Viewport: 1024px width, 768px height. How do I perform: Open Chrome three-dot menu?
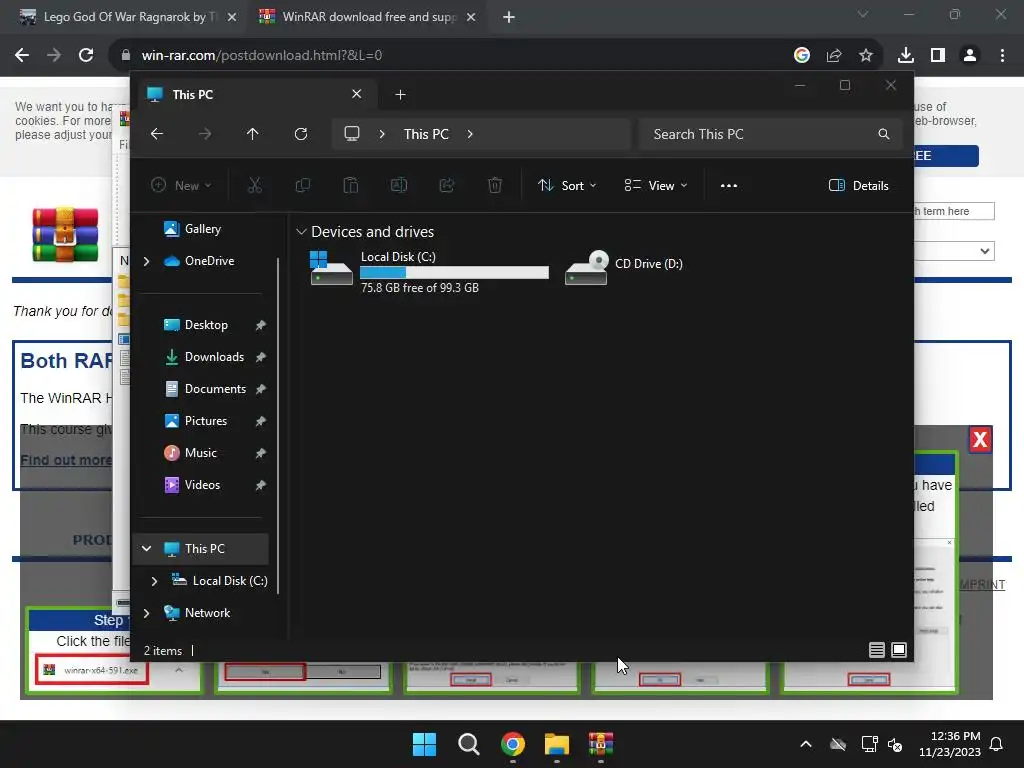tap(1002, 55)
